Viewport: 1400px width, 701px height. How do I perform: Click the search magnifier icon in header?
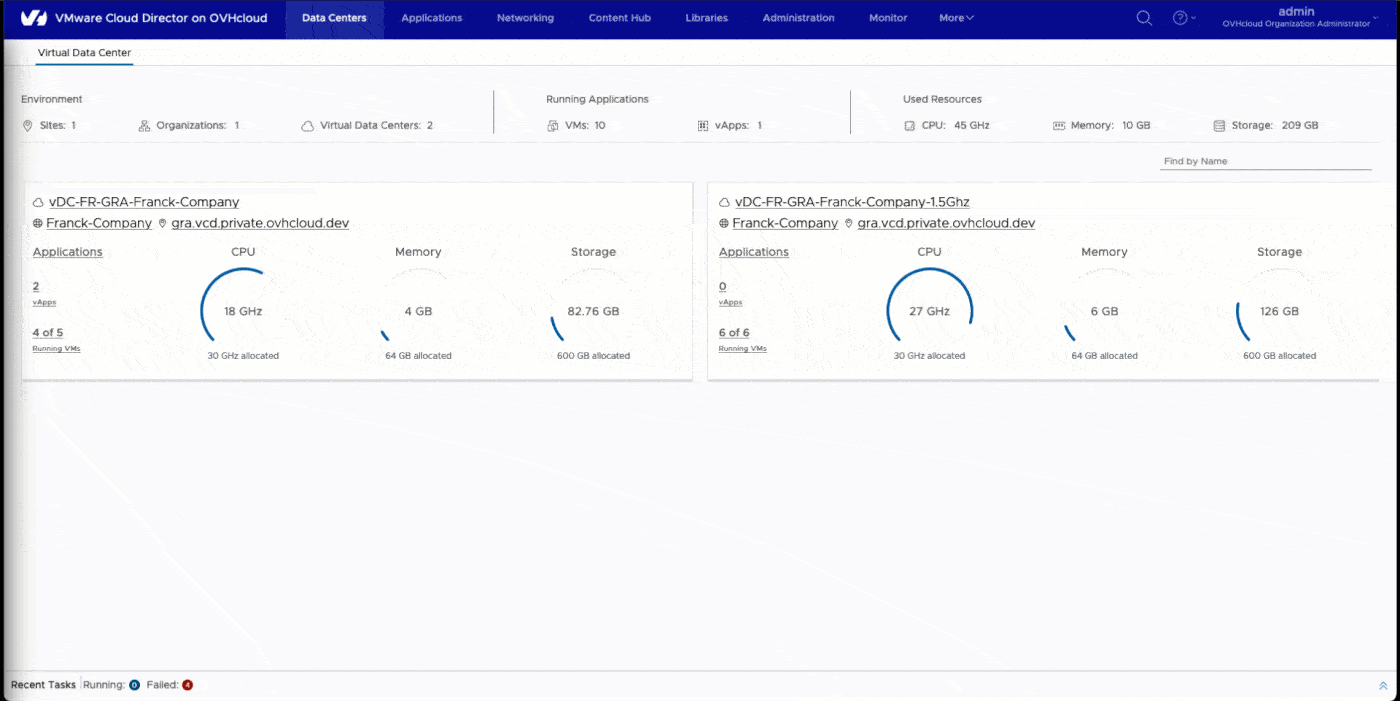[x=1144, y=18]
